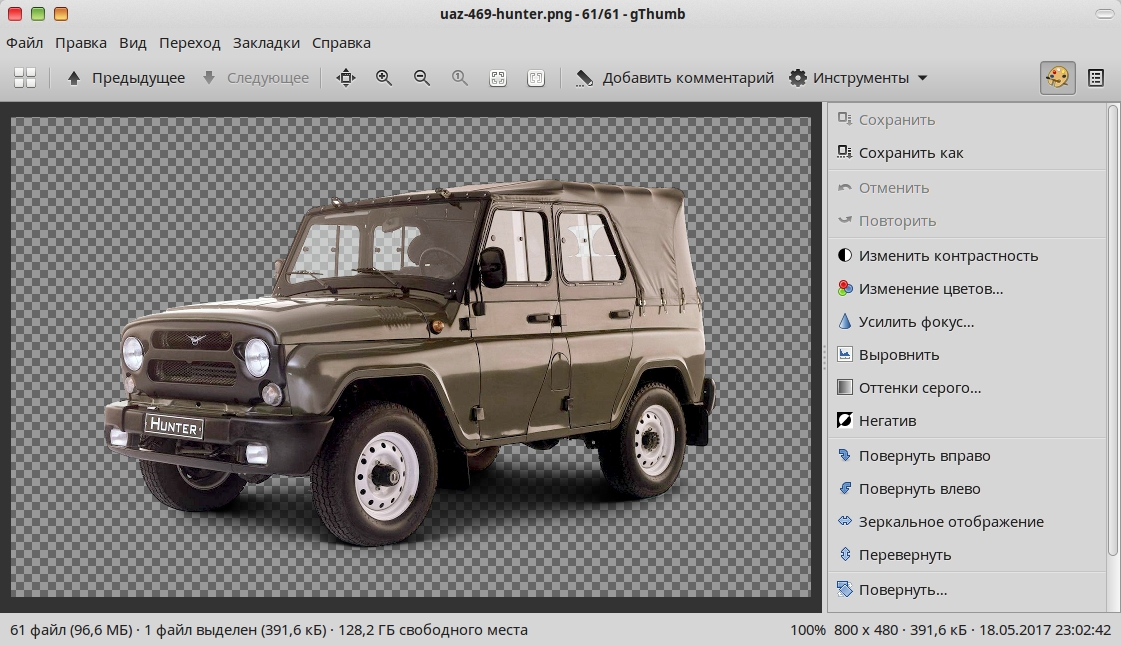Click the '800 x 480' dimensions in status bar
The image size is (1121, 646).
tap(866, 630)
